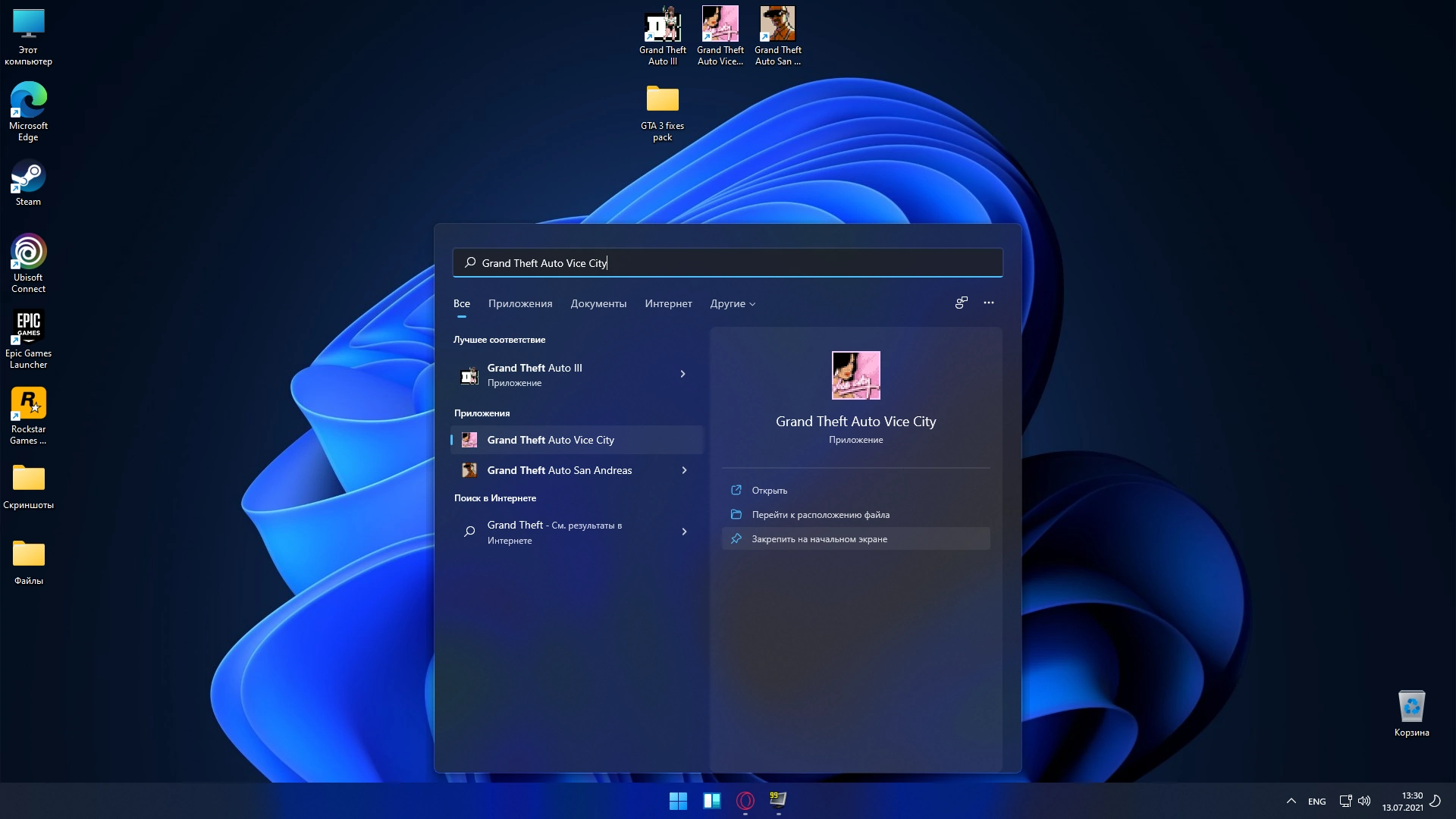
Task: Show hidden tray icons with the chevron
Action: point(1291,801)
